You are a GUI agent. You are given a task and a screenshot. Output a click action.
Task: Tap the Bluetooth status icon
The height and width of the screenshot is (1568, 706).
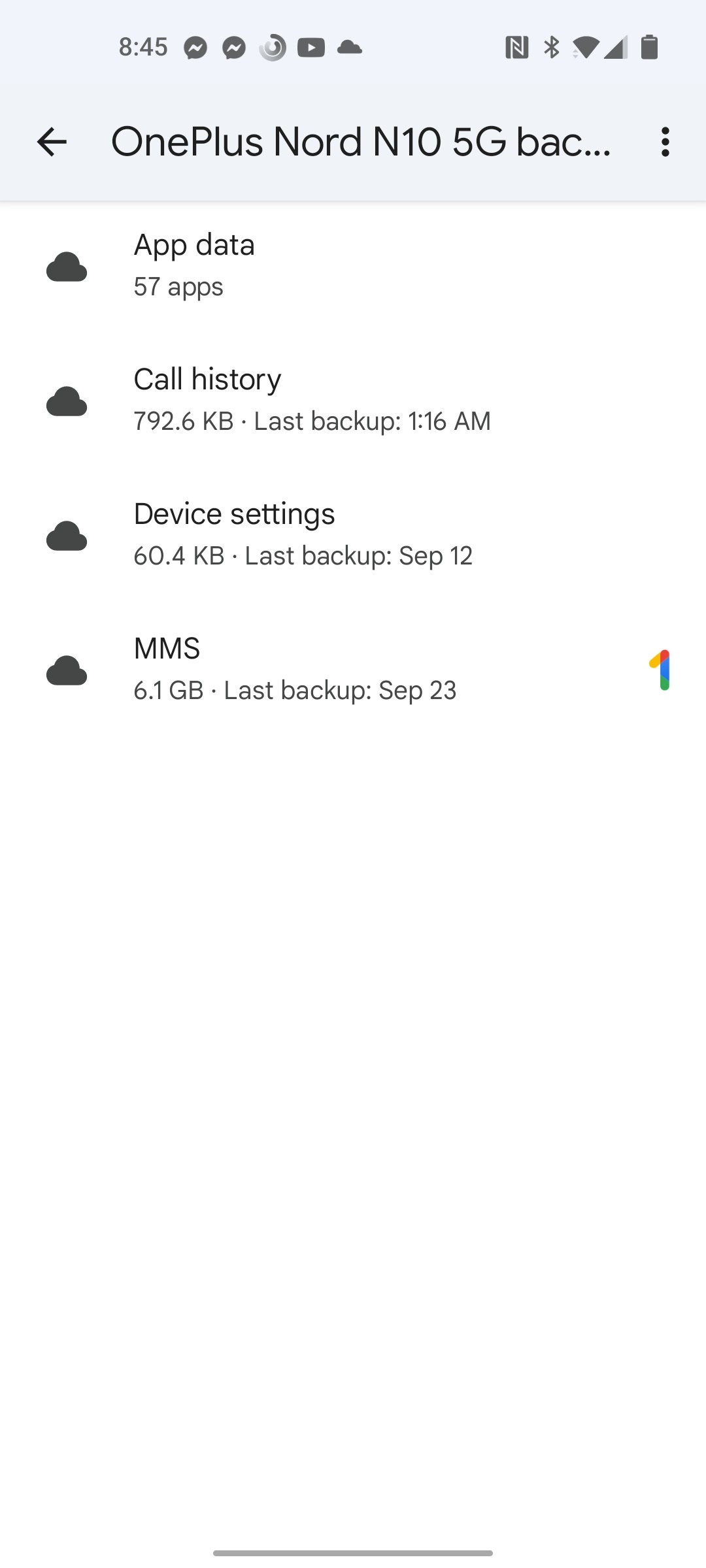coord(552,48)
